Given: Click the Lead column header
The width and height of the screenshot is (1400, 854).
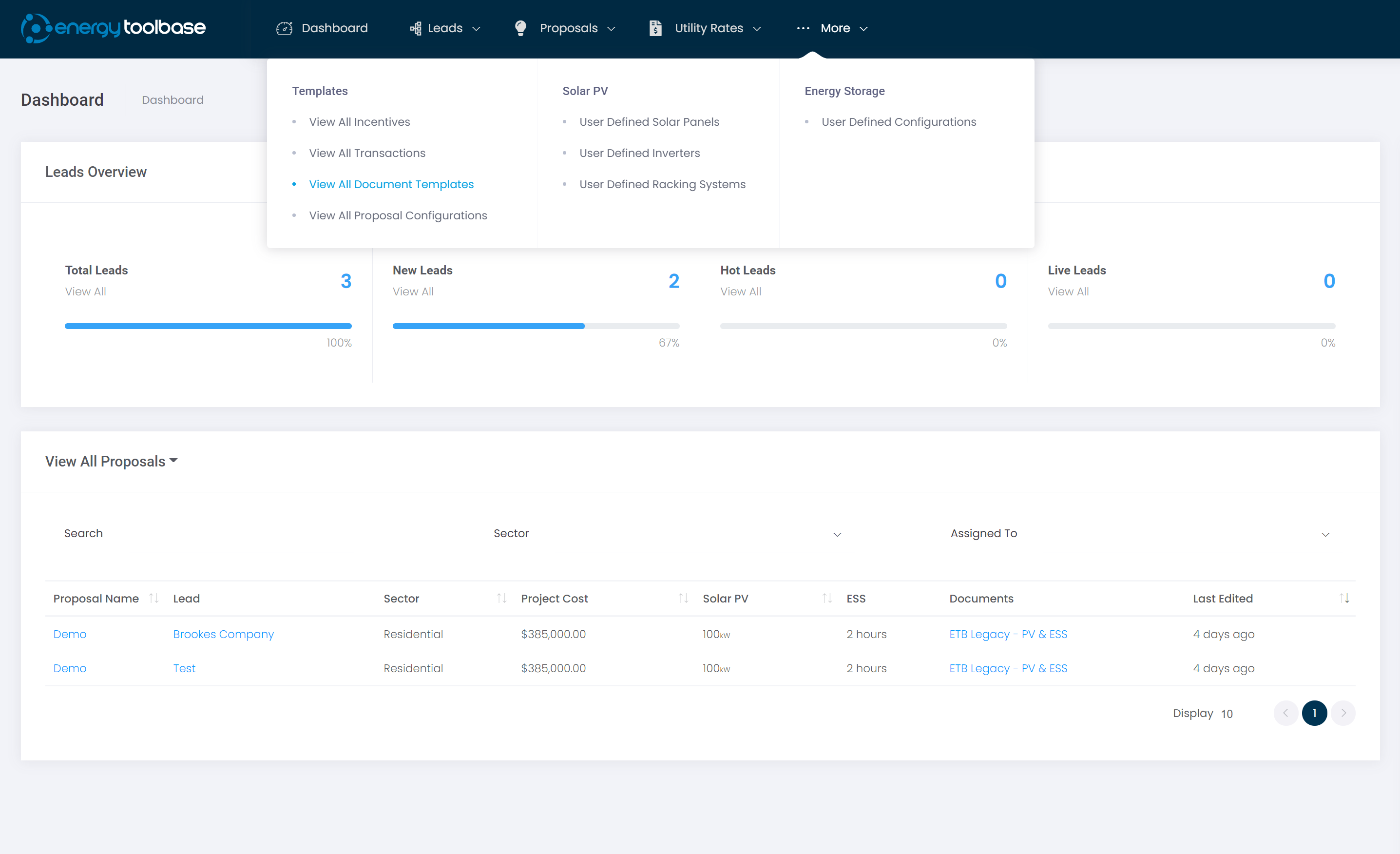Looking at the screenshot, I should click(x=186, y=598).
